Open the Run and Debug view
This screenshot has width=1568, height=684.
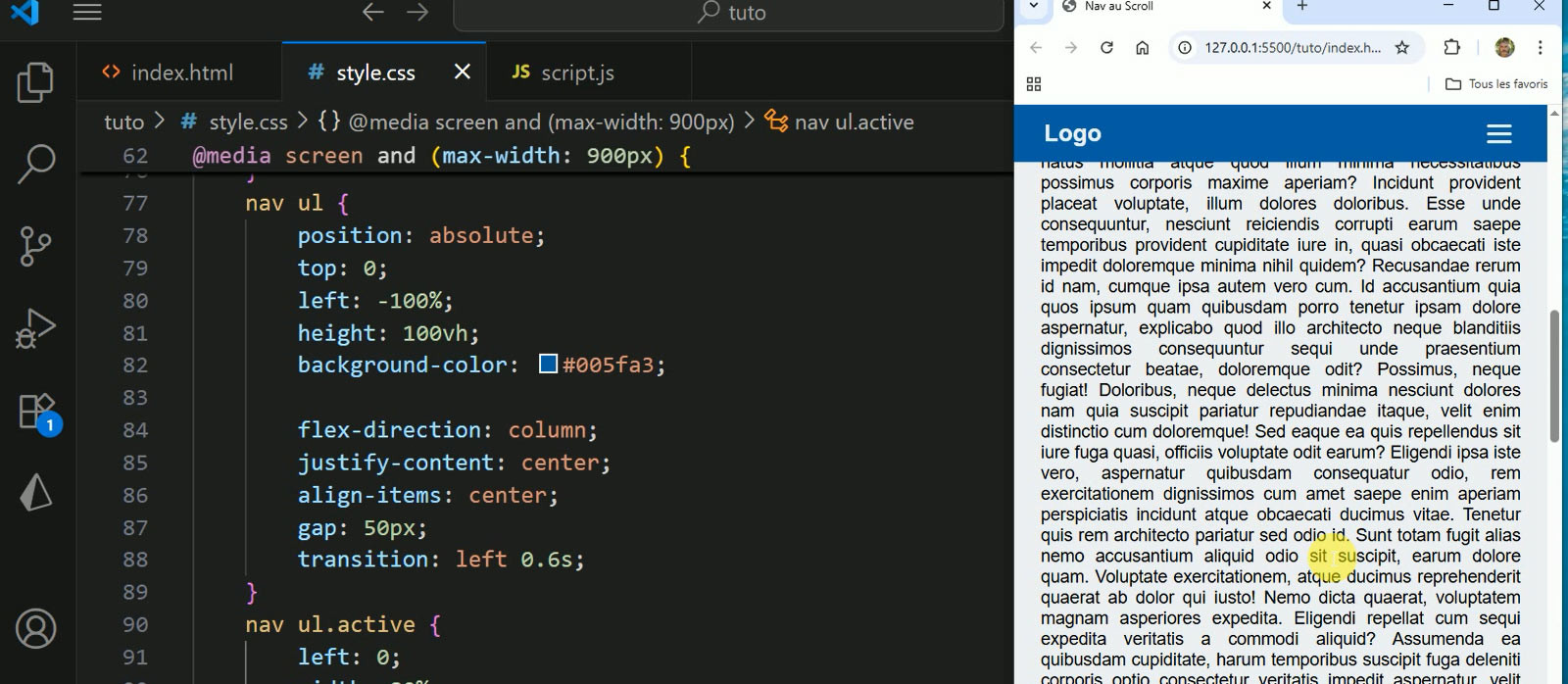(x=36, y=328)
